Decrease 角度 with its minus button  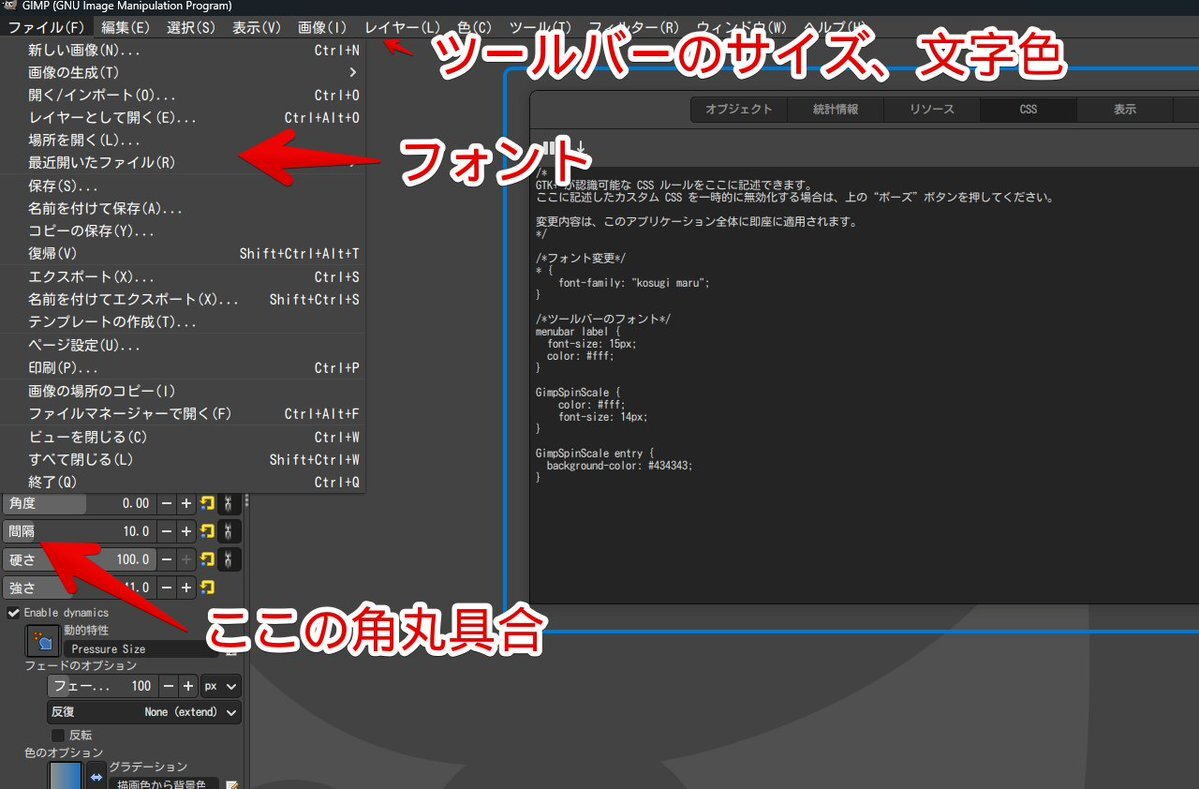pyautogui.click(x=167, y=503)
